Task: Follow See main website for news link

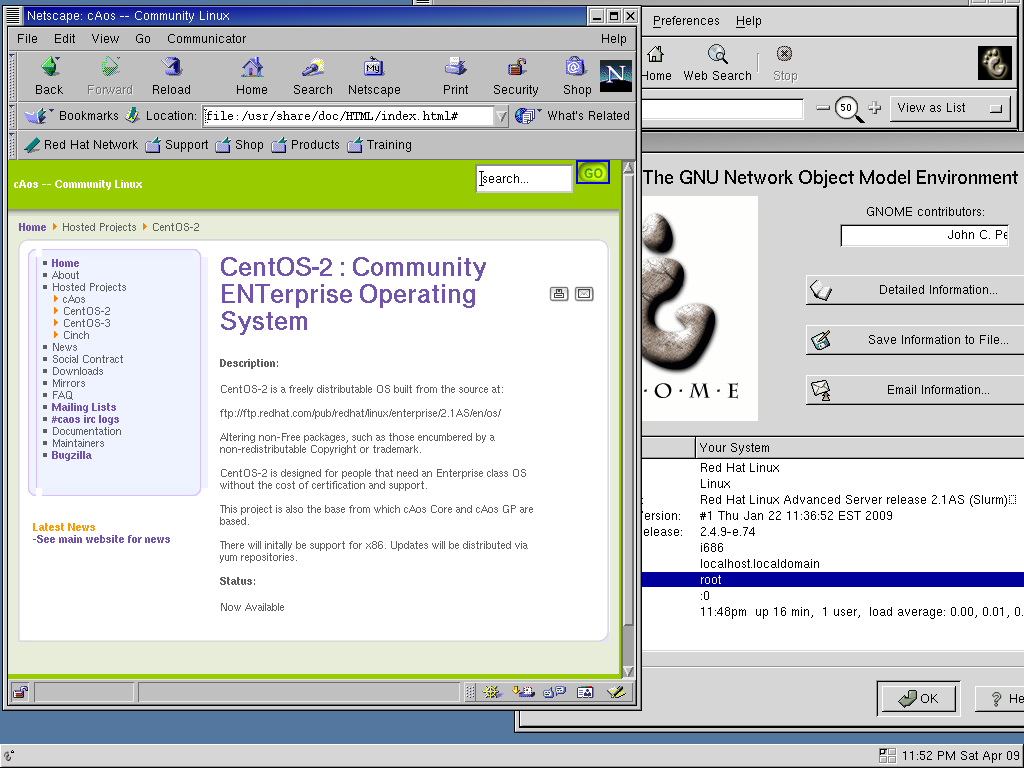Action: tap(101, 539)
